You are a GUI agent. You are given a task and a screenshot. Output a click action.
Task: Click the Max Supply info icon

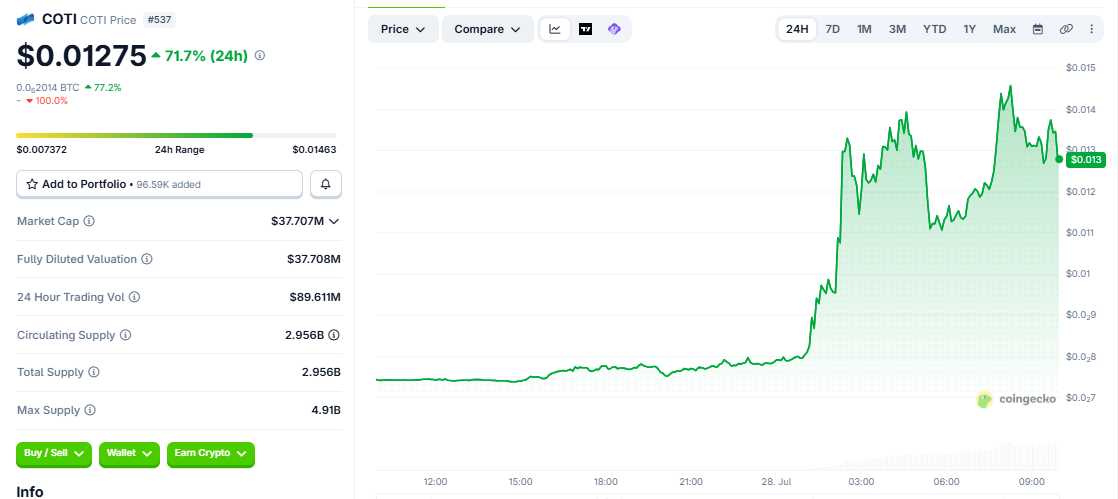(x=90, y=410)
